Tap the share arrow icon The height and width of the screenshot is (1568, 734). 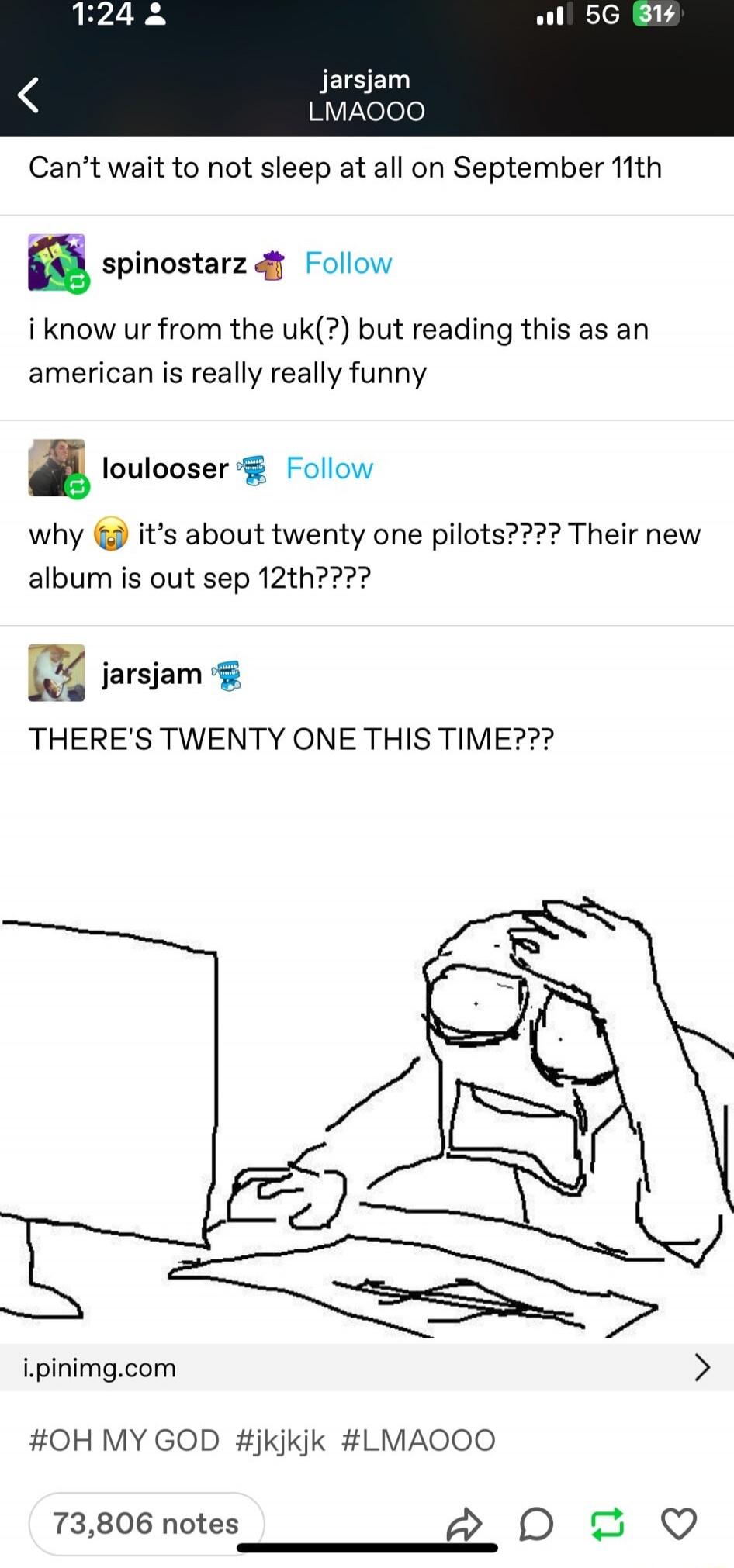[464, 1524]
